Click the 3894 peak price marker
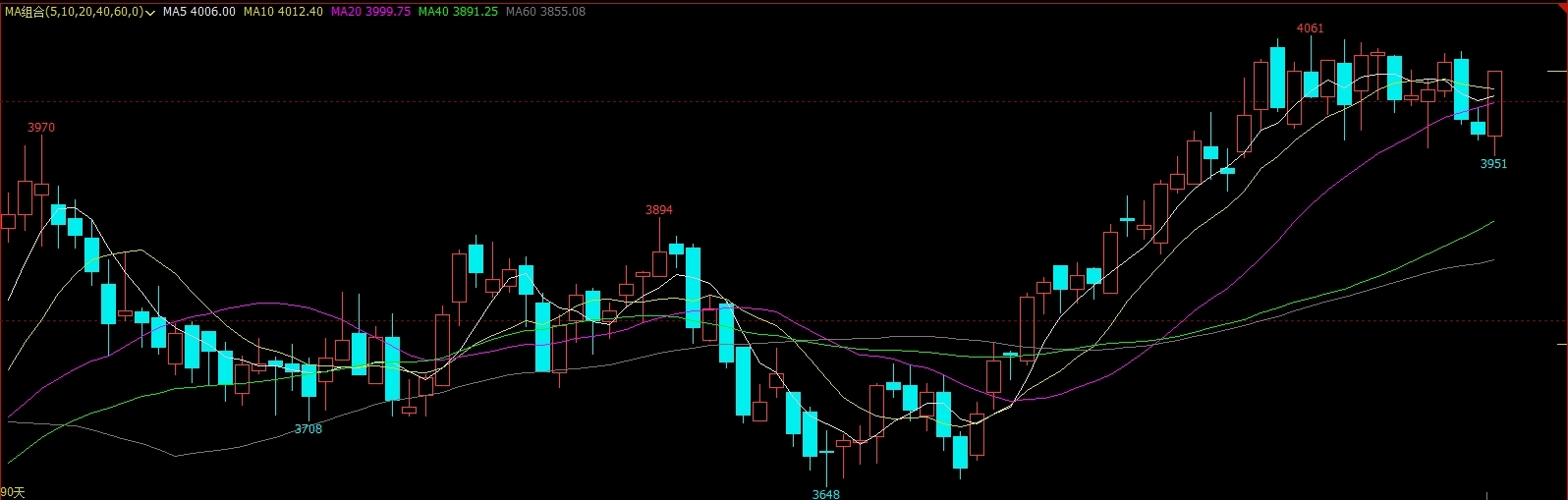This screenshot has height=500, width=1568. pyautogui.click(x=659, y=210)
